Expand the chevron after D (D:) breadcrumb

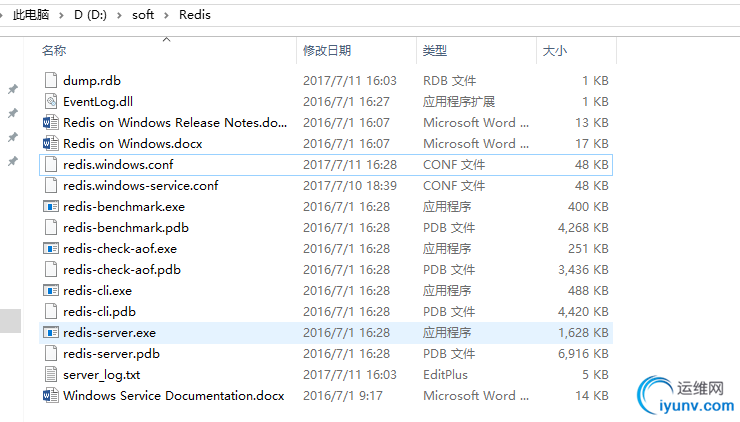pos(119,15)
